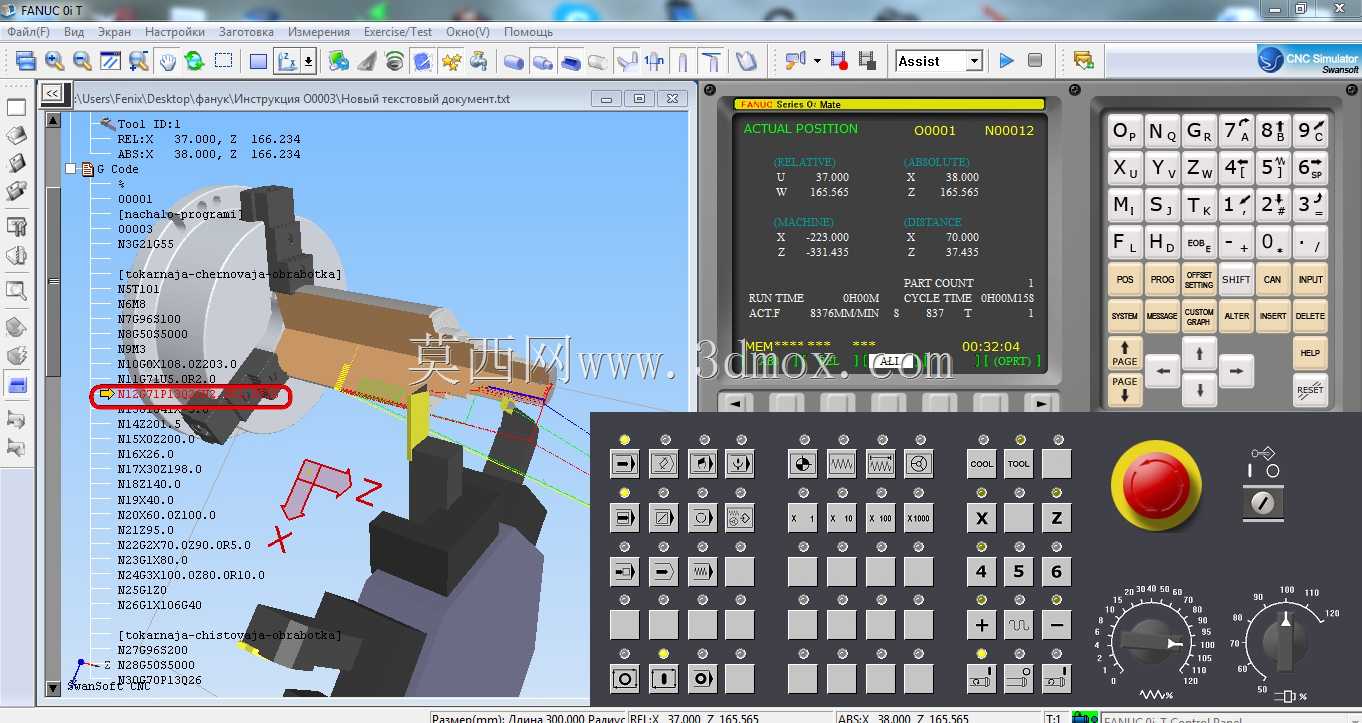Click the G-code panel vertical scrollbar
Screen dimensions: 1362x723
54,403
